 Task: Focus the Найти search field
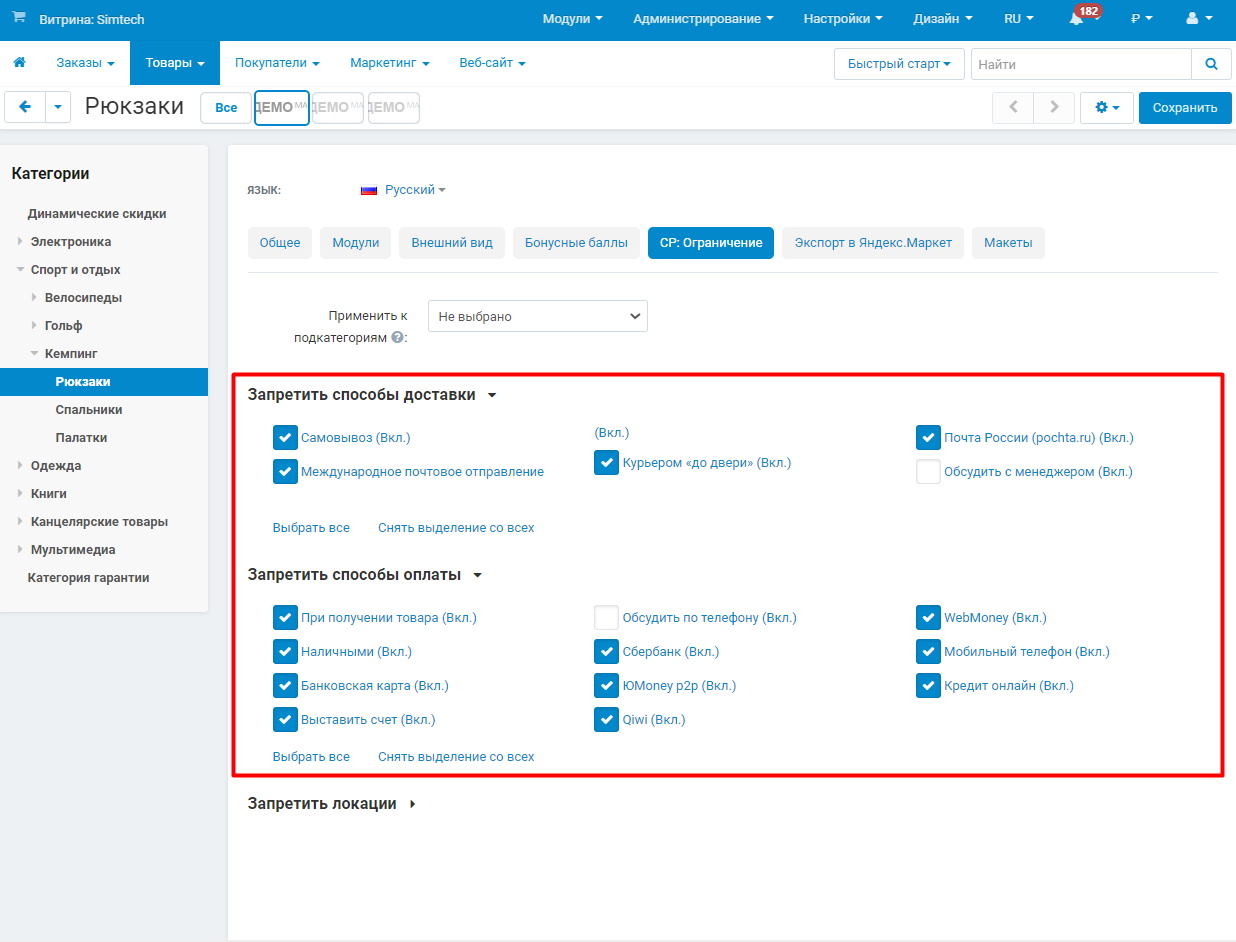[1081, 64]
